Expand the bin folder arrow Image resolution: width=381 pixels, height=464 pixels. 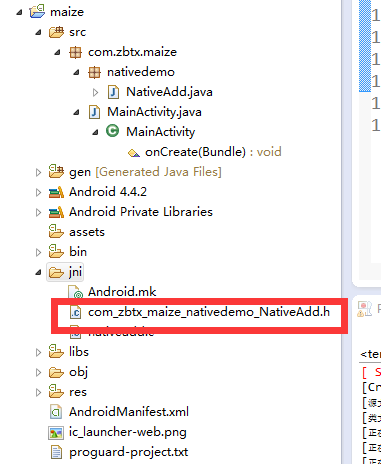click(39, 252)
